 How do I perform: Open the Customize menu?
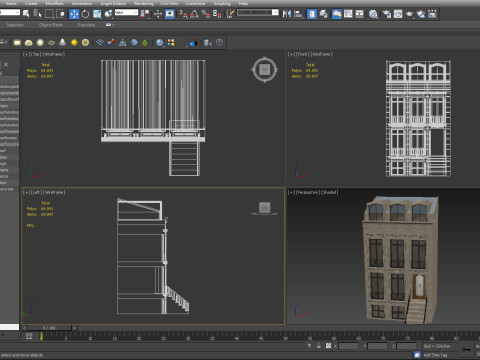(195, 3)
